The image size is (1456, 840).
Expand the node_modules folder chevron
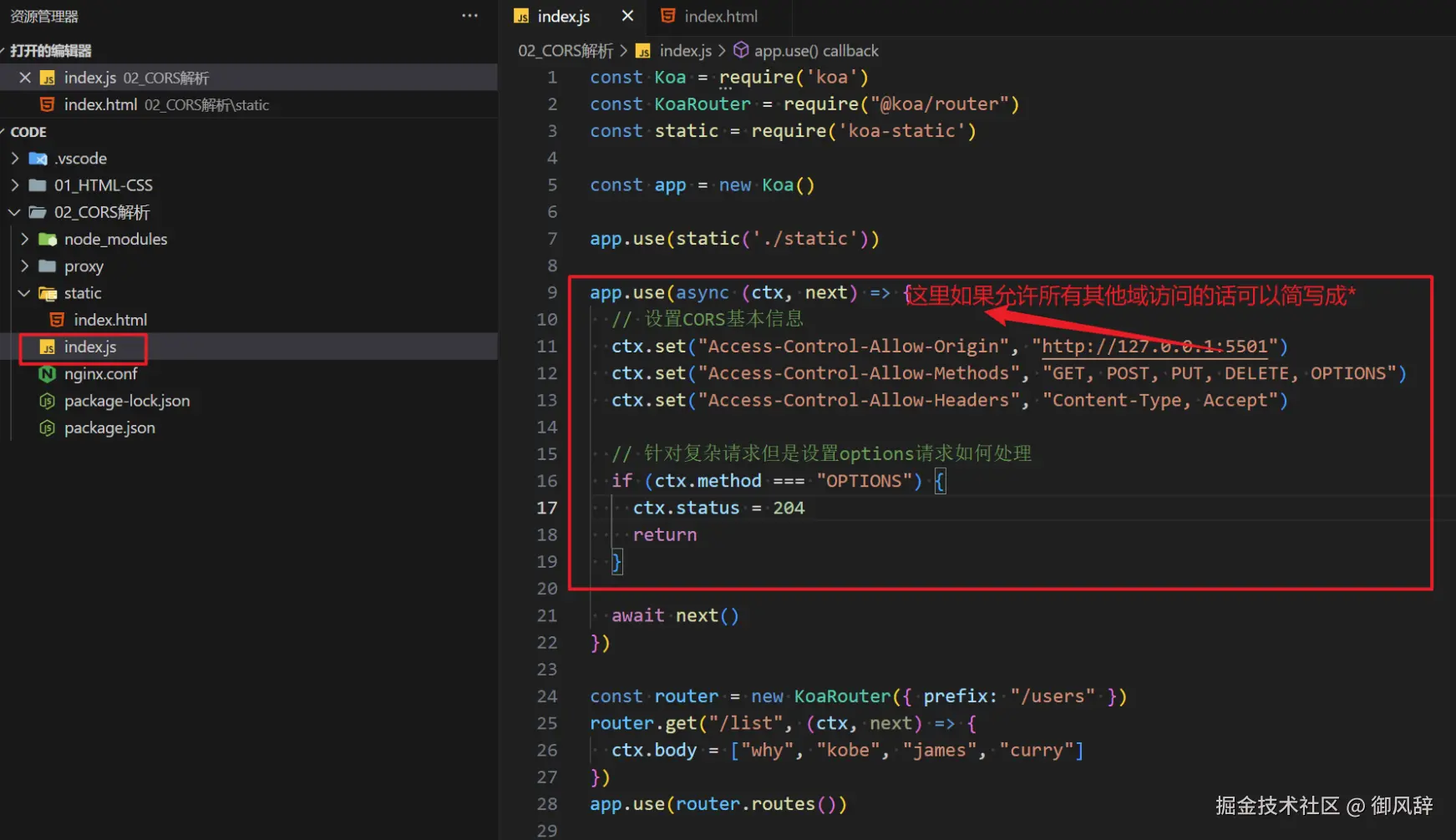point(25,240)
